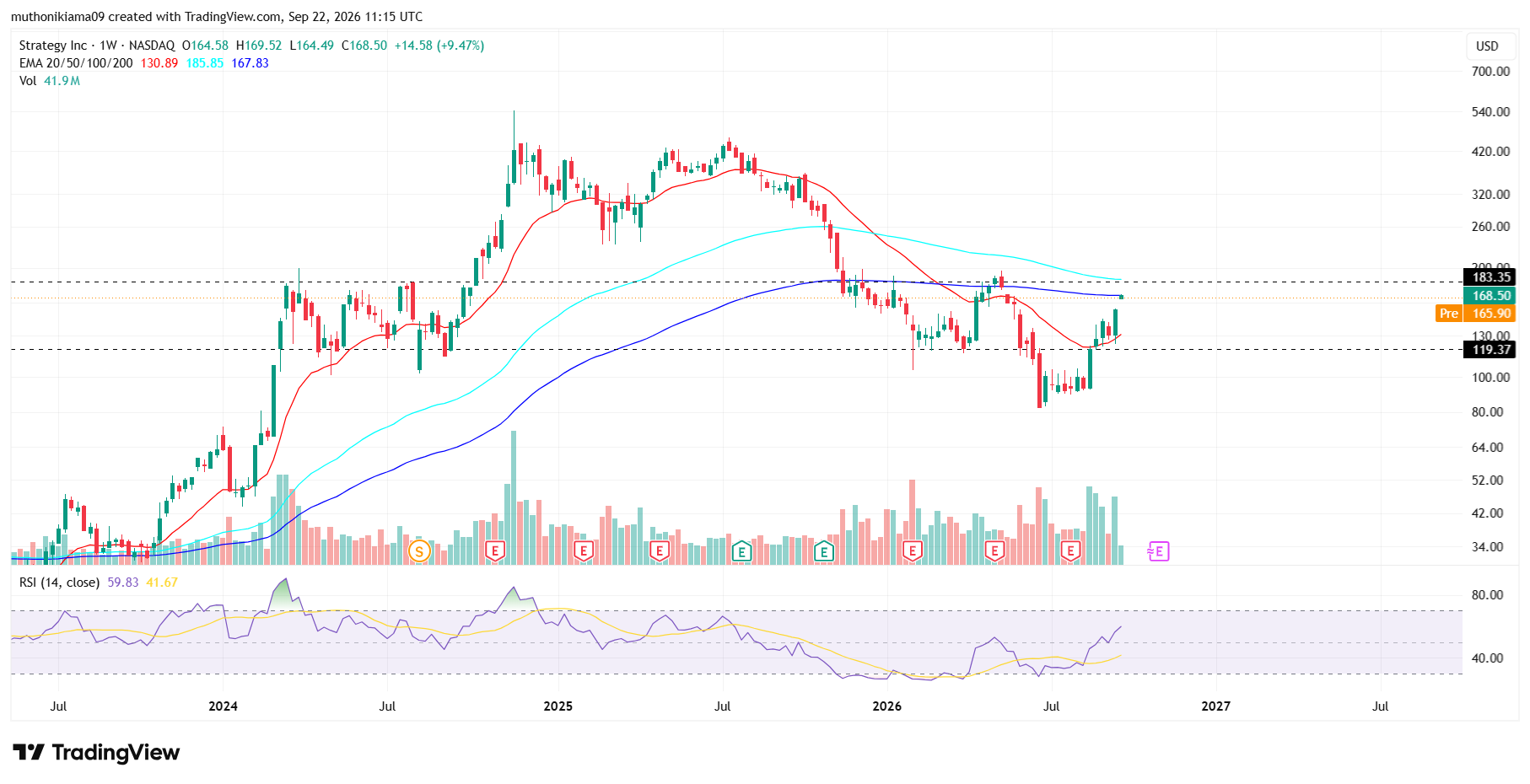Click the red earnings marker just after 2025
The height and width of the screenshot is (784, 1530).
(x=582, y=551)
